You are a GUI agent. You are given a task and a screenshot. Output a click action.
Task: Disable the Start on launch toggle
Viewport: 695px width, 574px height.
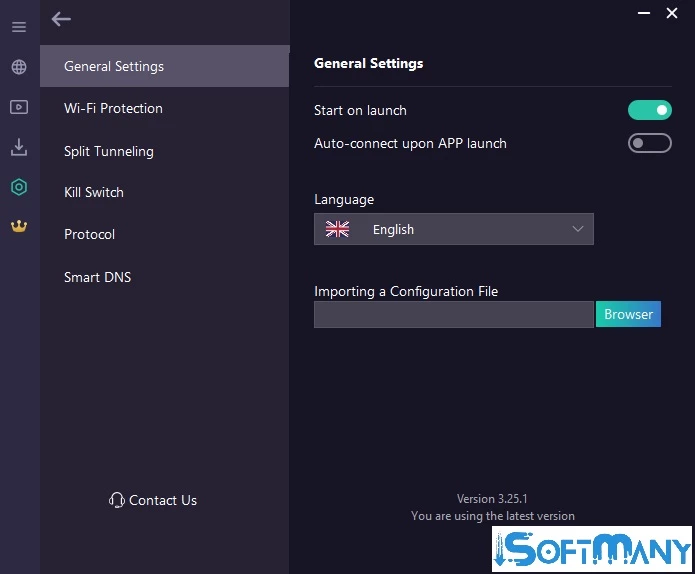click(649, 110)
